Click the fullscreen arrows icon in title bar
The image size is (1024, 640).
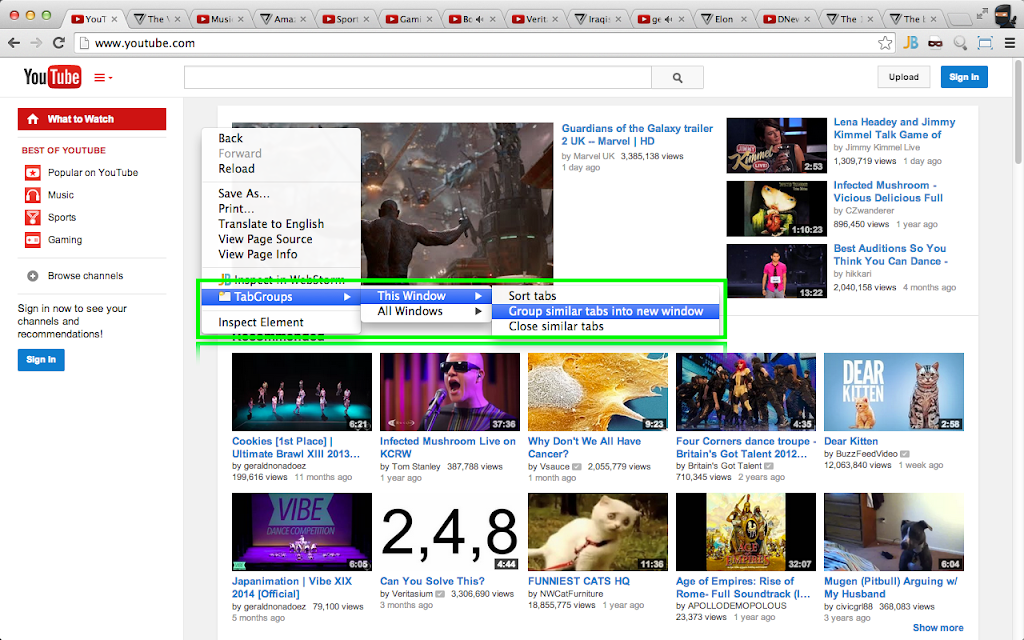click(x=982, y=14)
